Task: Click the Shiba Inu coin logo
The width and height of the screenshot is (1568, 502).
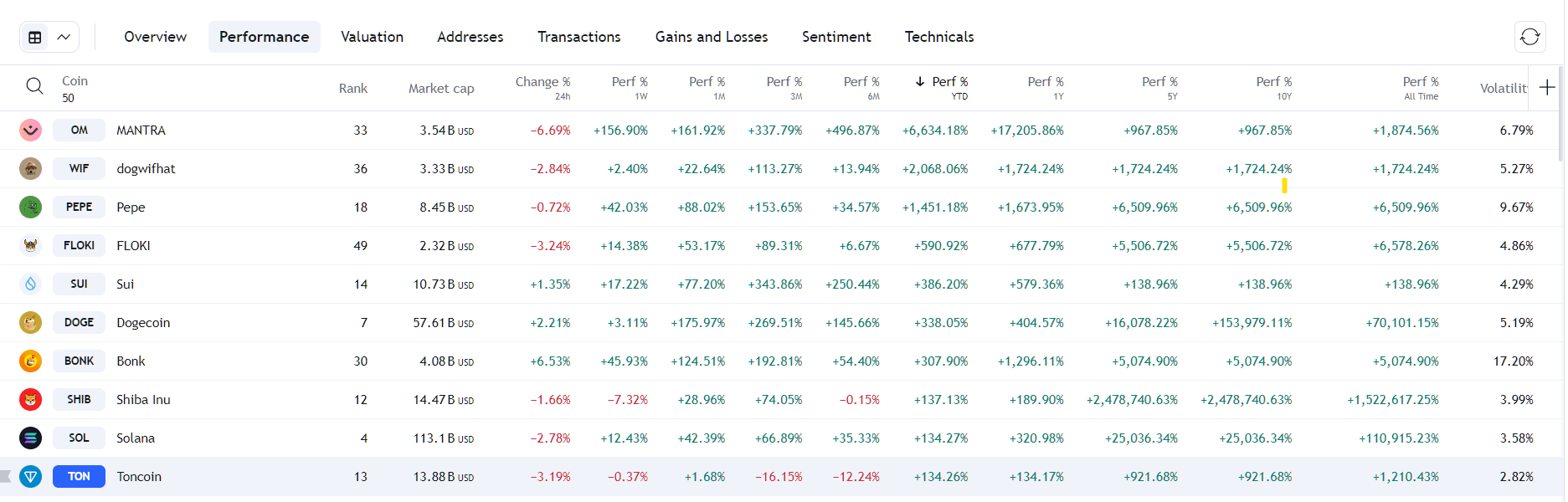Action: (x=31, y=400)
